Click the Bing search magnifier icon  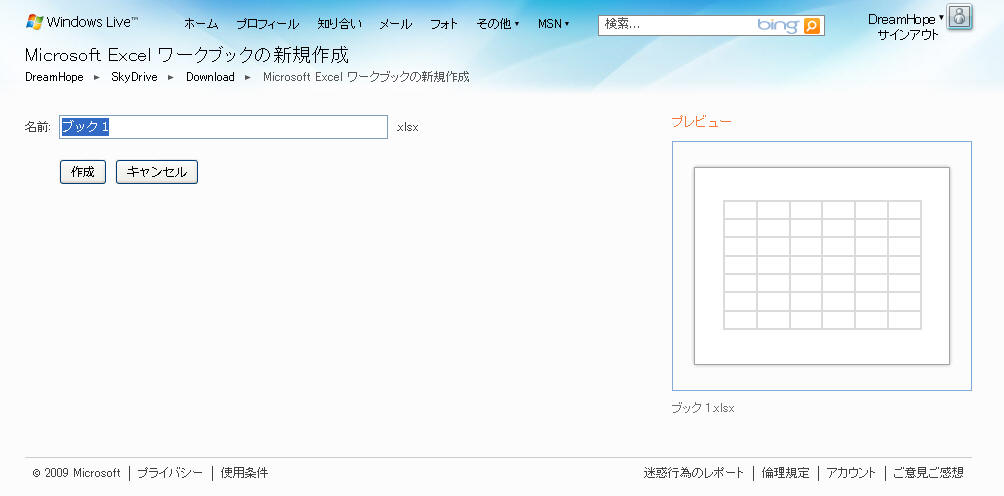(811, 26)
